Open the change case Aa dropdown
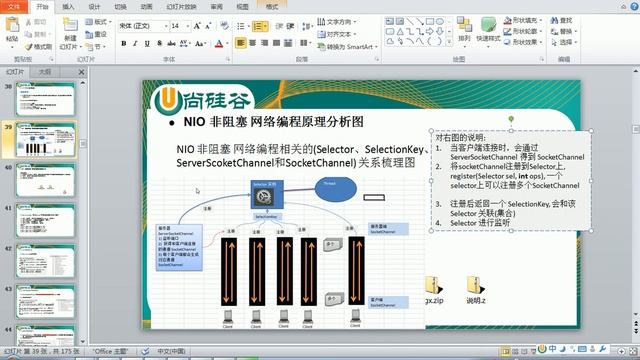The height and width of the screenshot is (360, 640). pos(201,43)
